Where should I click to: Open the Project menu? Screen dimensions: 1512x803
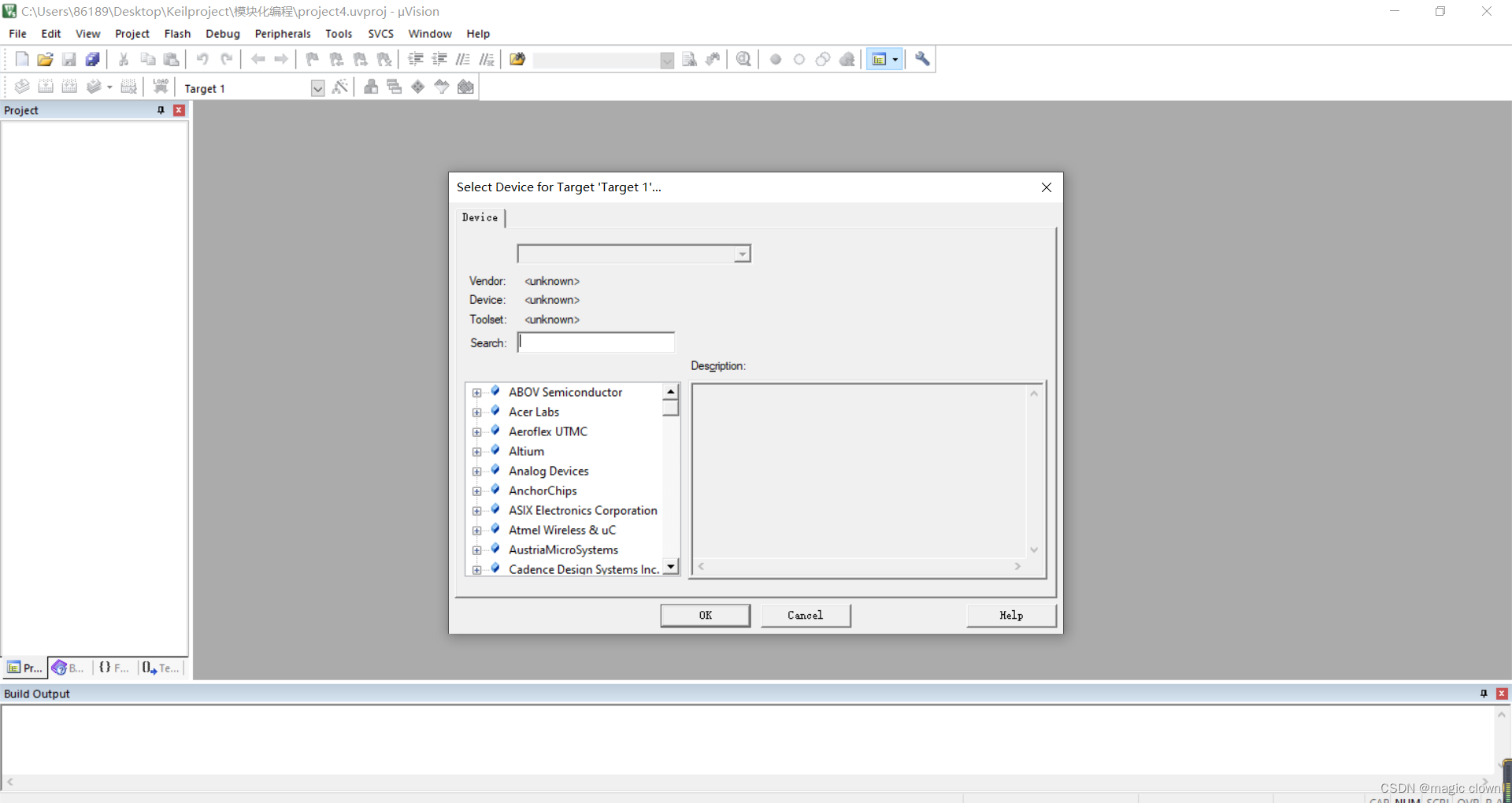tap(132, 34)
